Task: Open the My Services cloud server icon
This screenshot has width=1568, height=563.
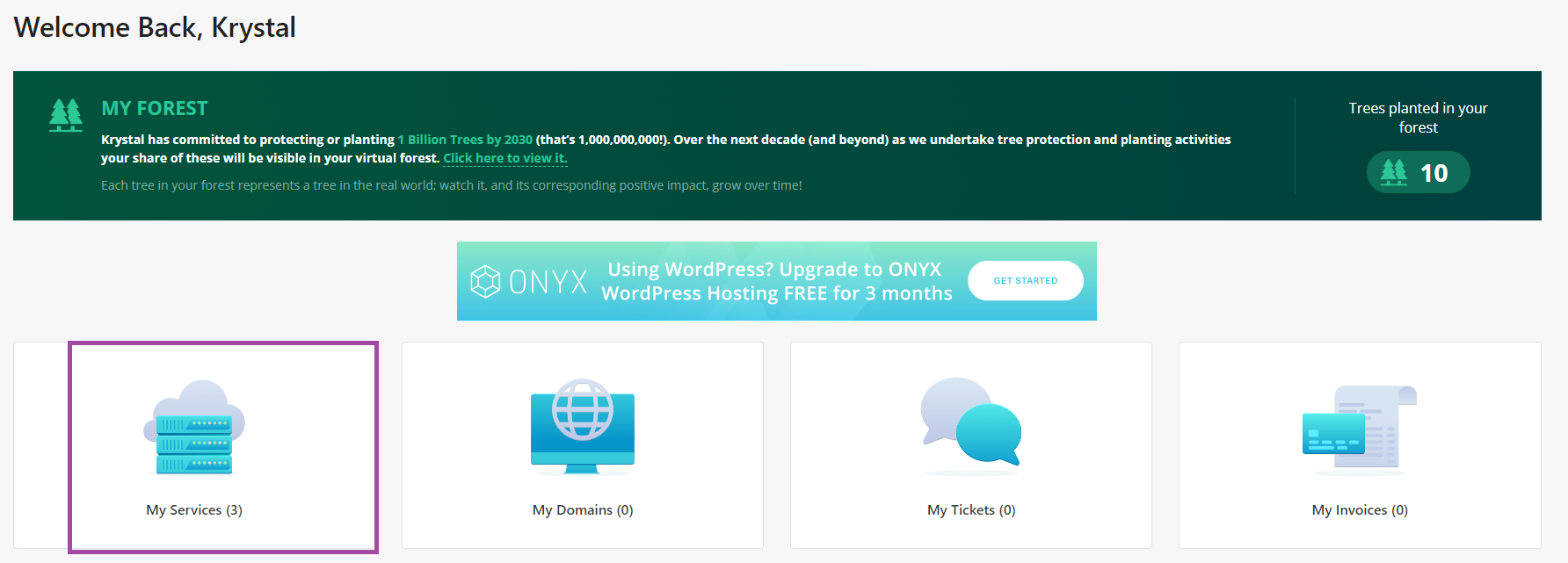Action: tap(194, 428)
